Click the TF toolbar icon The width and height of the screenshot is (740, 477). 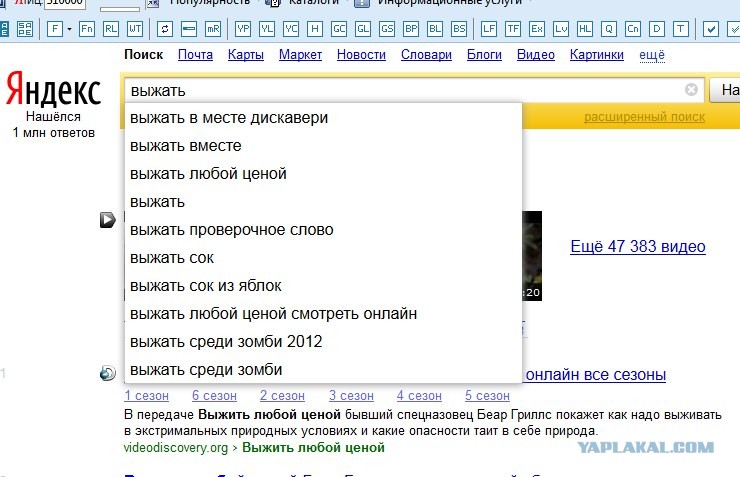(513, 29)
